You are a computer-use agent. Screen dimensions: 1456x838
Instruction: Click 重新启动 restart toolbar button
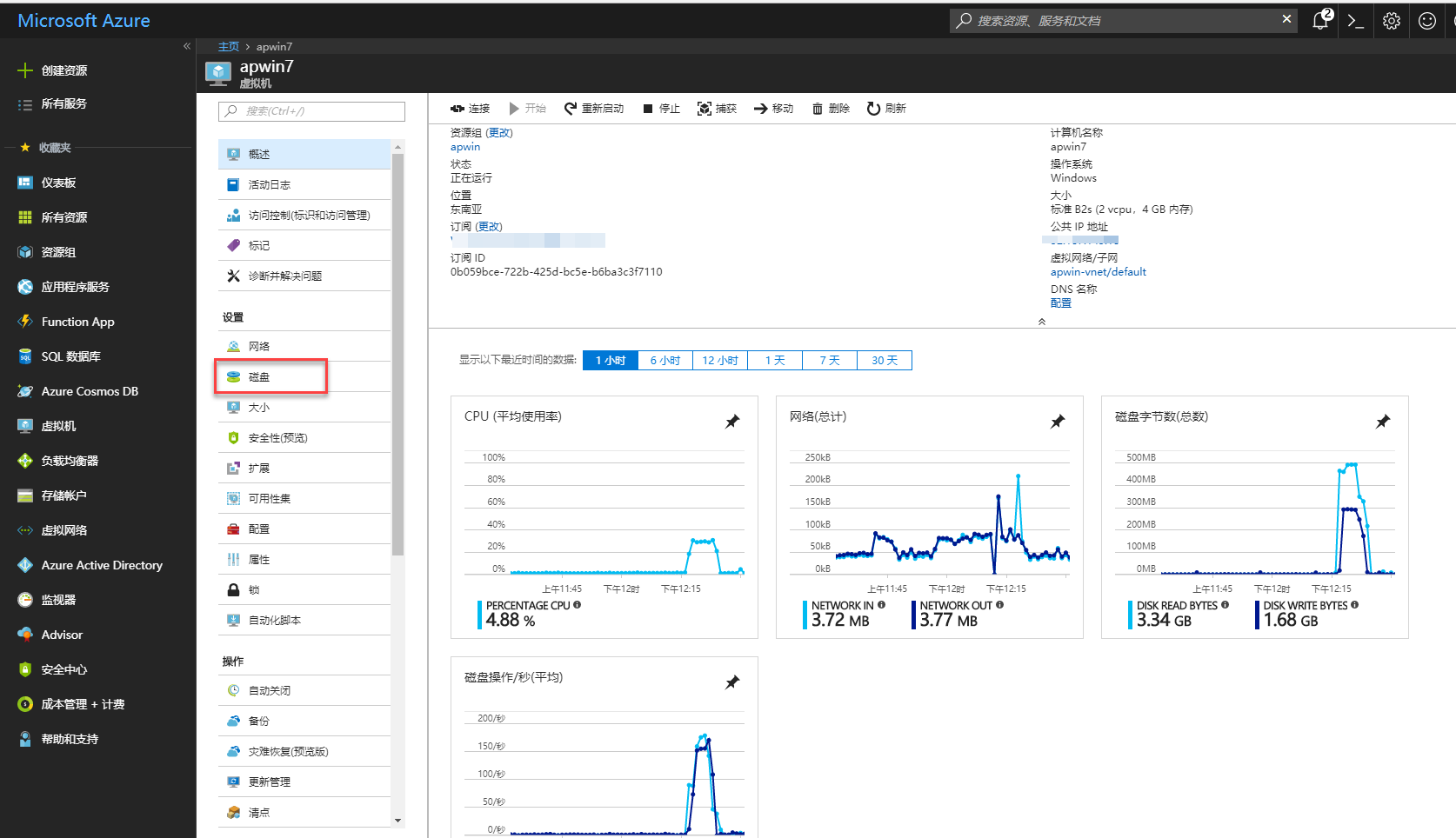594,109
